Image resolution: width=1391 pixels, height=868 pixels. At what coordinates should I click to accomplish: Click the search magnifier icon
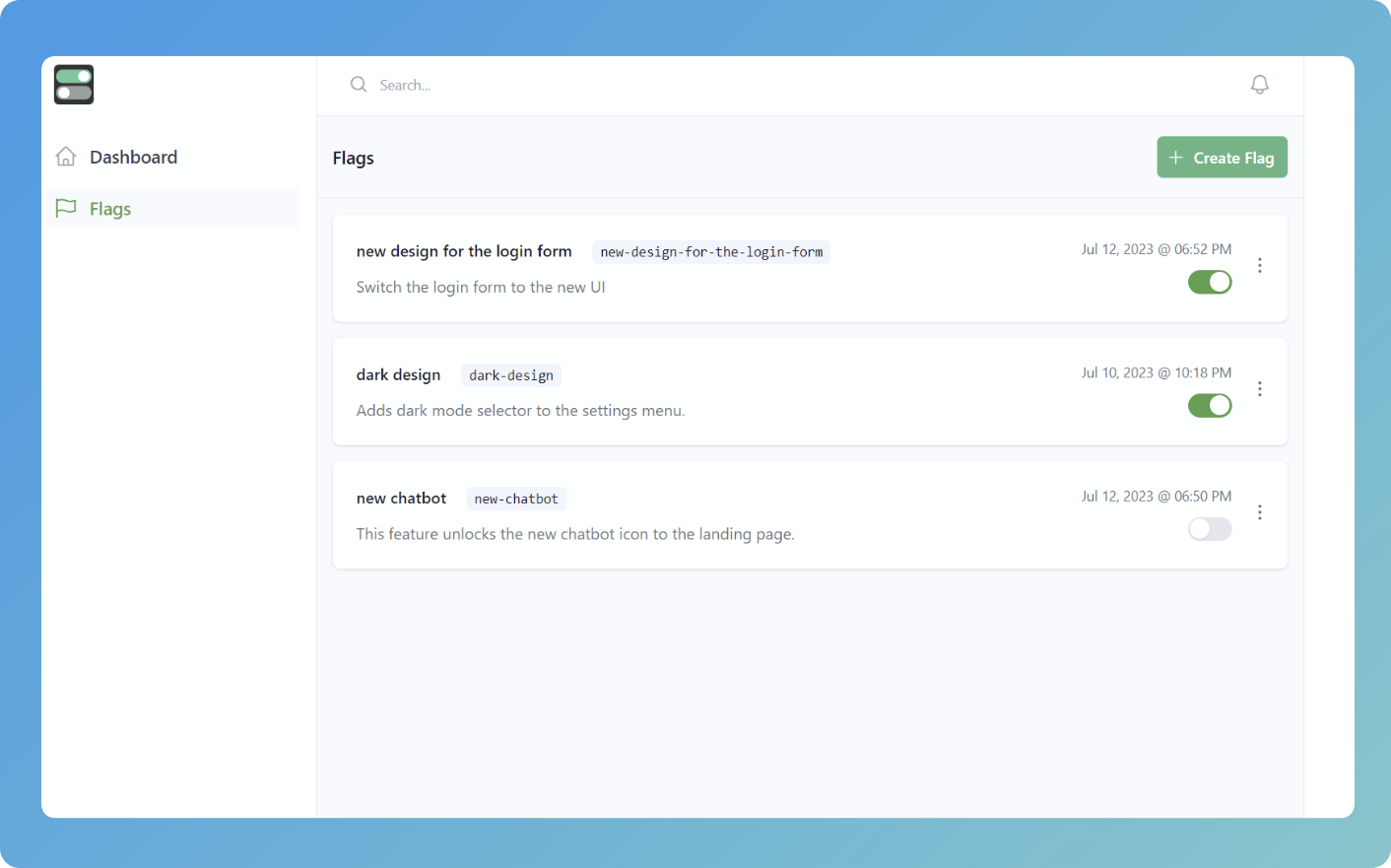coord(359,85)
